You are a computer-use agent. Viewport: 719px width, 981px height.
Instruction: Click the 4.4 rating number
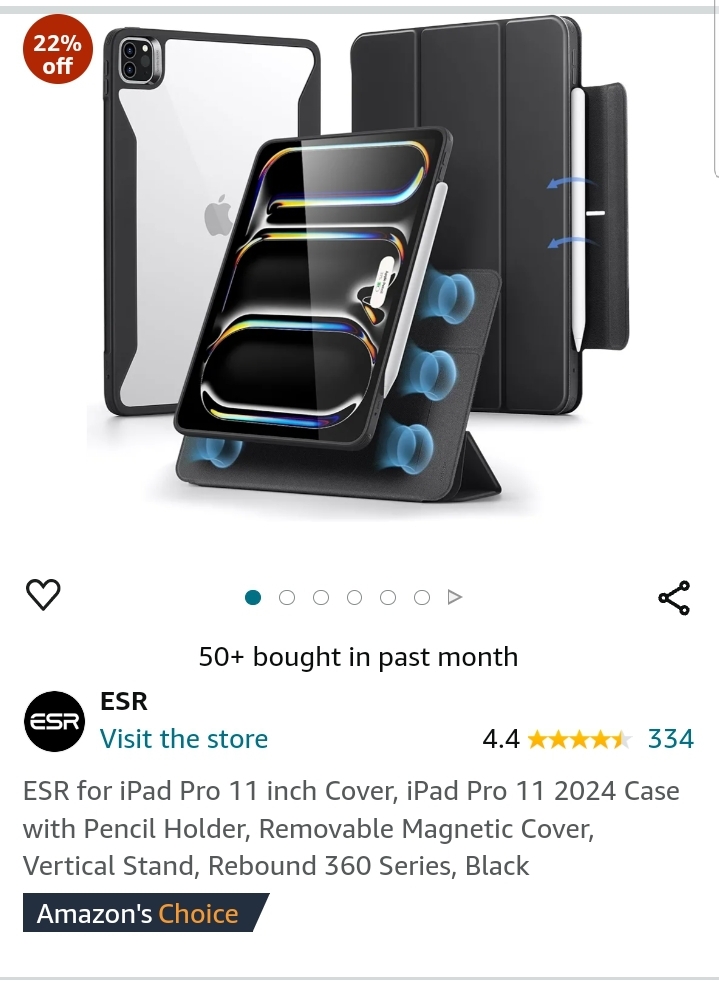501,740
